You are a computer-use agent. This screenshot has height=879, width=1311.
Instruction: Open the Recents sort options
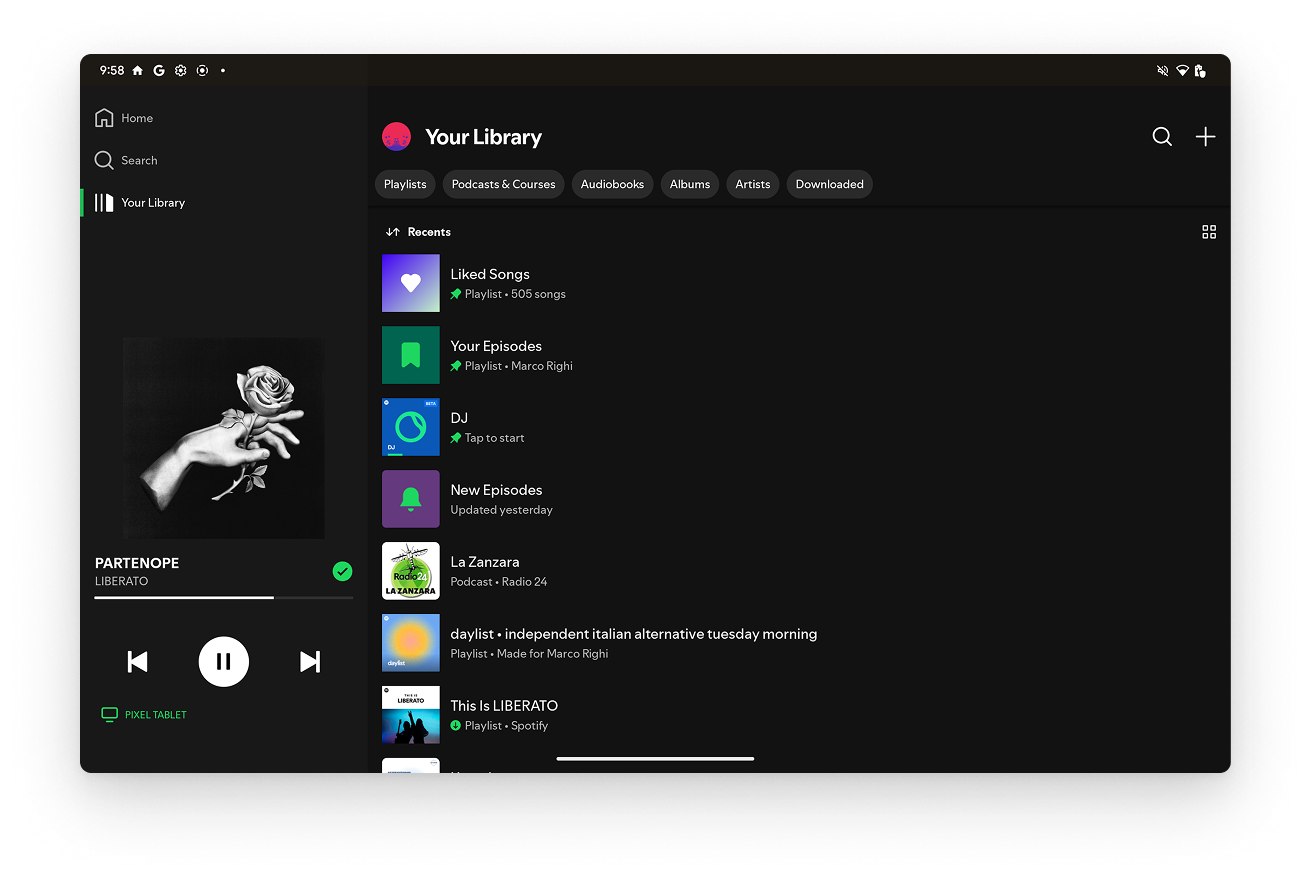[418, 232]
